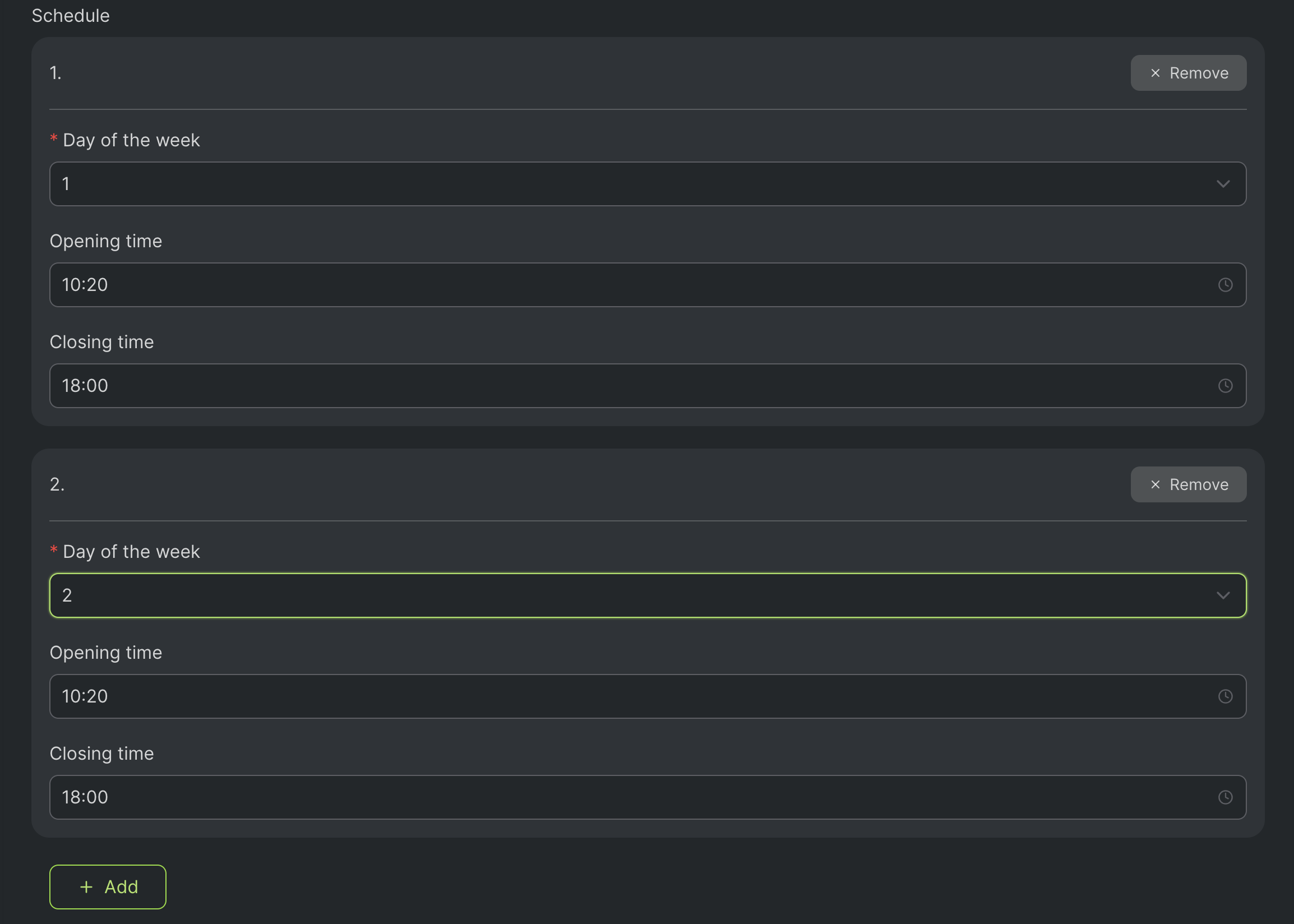Add a new schedule entry

(x=108, y=887)
